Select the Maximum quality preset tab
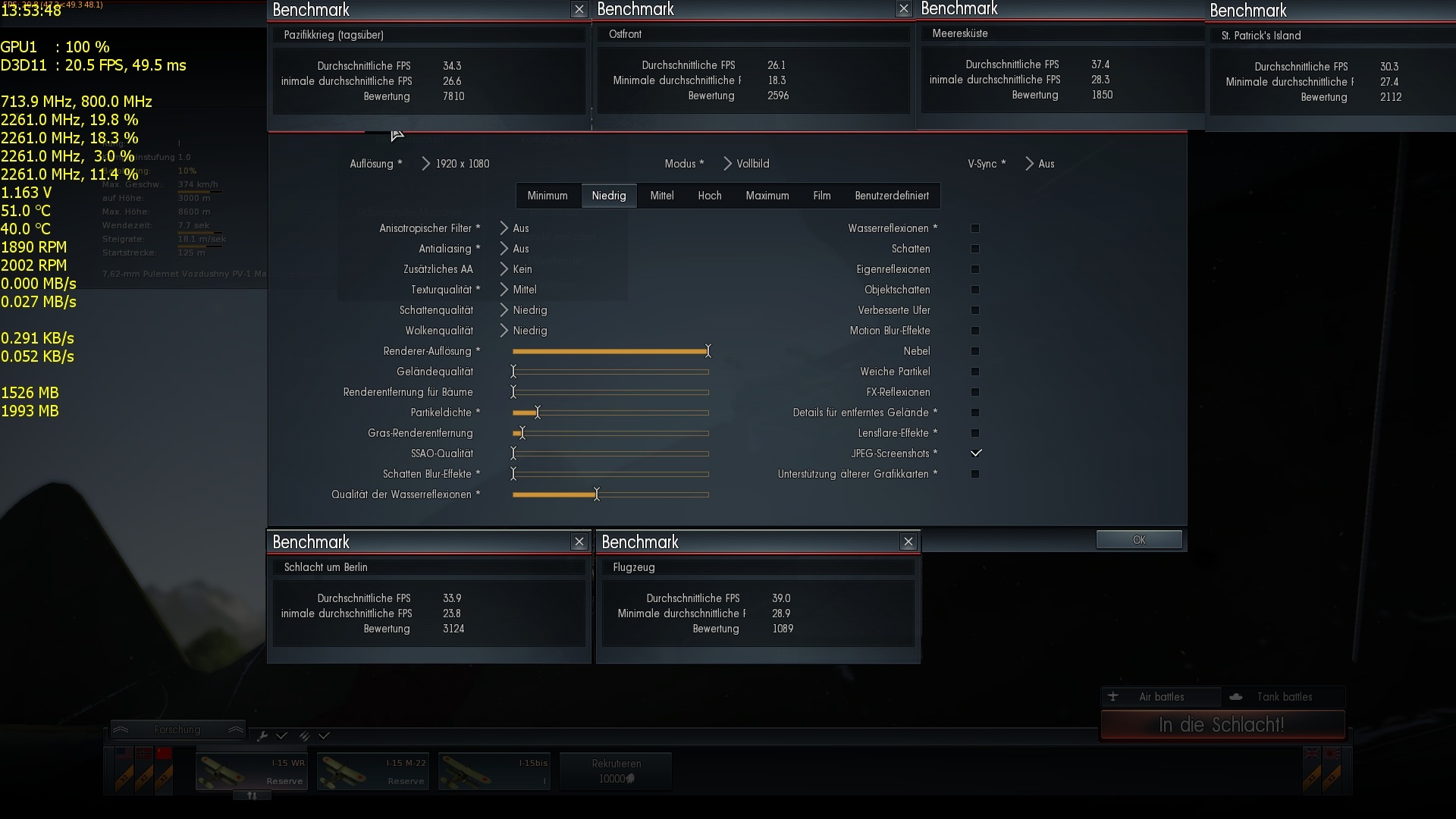This screenshot has height=819, width=1456. click(767, 196)
